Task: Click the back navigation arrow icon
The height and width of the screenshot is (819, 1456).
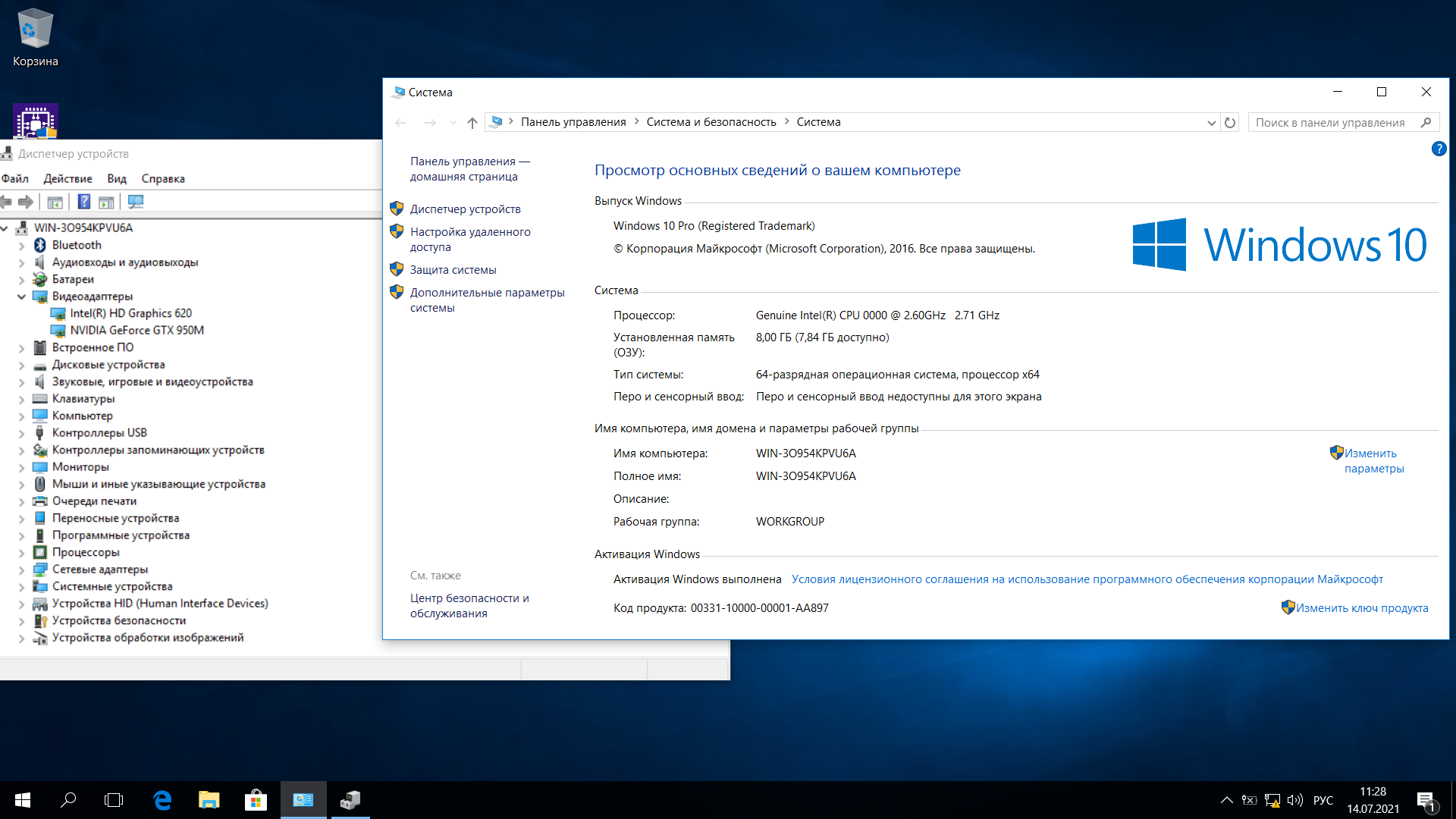Action: click(x=401, y=122)
